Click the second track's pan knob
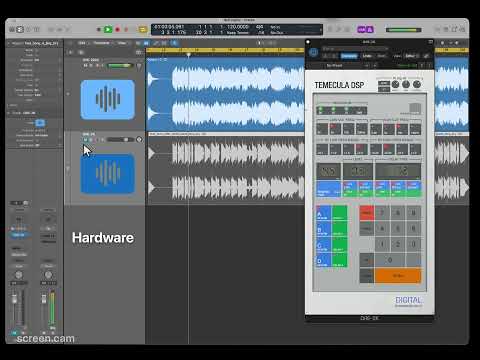Screen dimensions: 480x360 (x=139, y=140)
